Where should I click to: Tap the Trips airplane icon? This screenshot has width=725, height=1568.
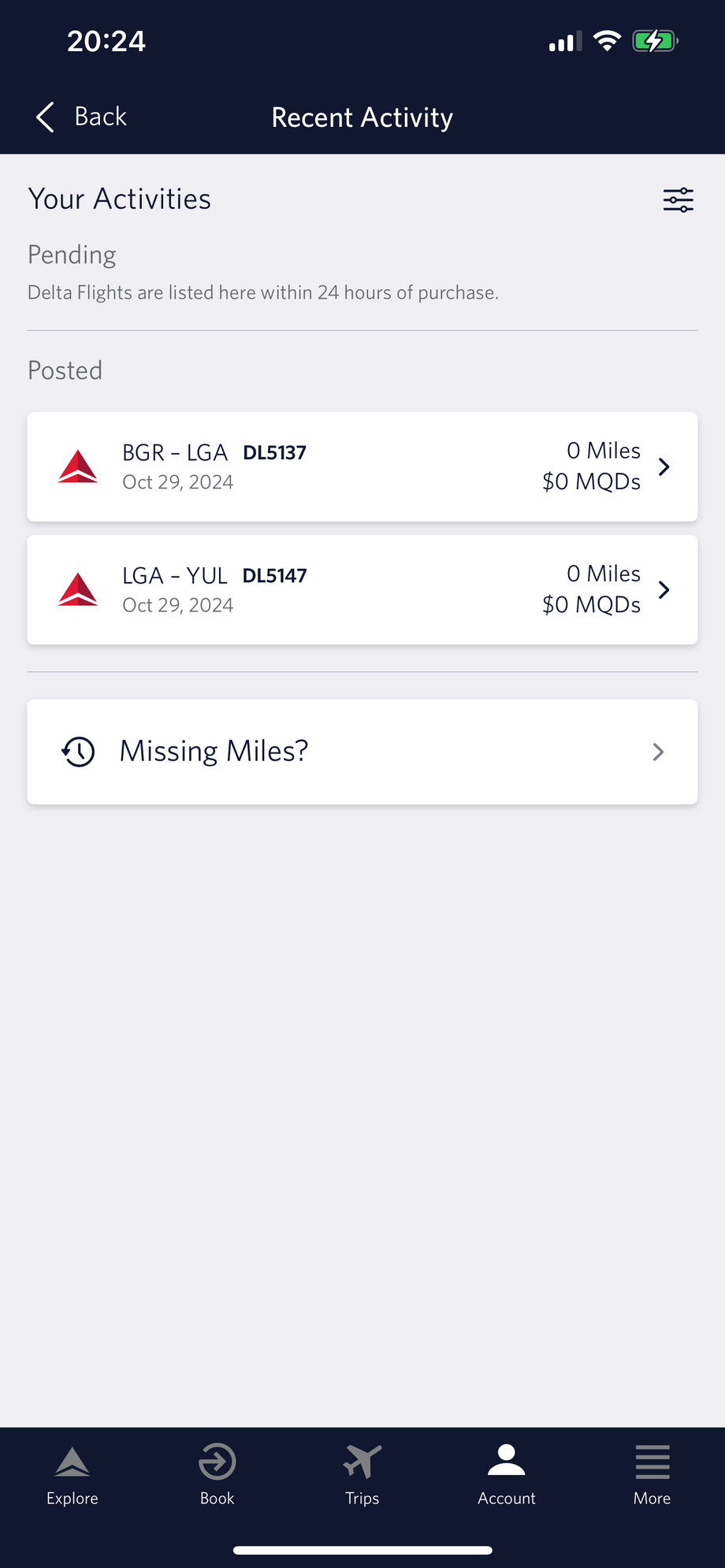click(362, 1462)
